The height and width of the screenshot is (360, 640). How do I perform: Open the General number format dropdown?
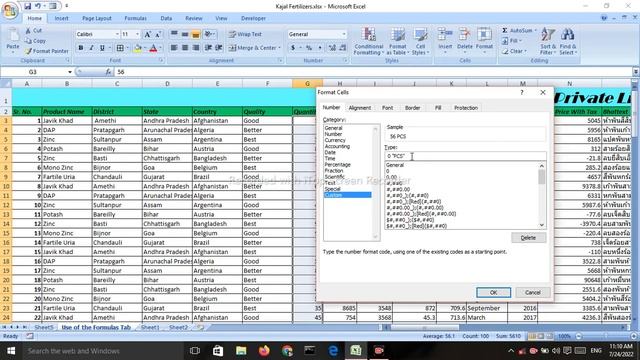344,34
